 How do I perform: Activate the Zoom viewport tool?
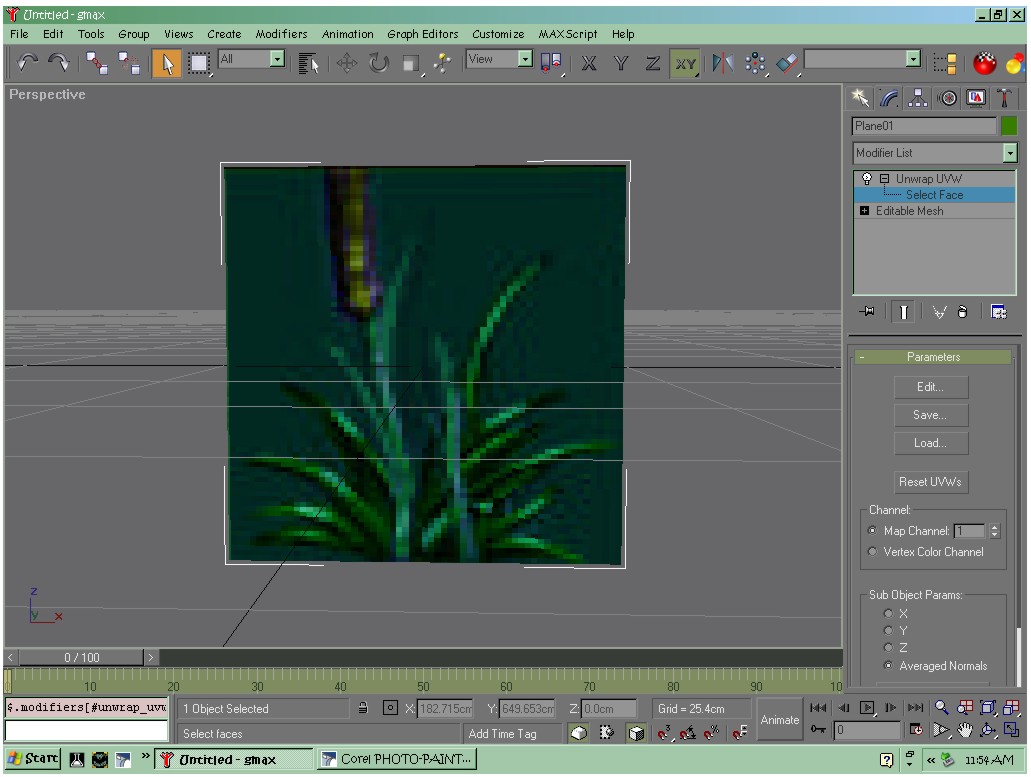[x=942, y=707]
